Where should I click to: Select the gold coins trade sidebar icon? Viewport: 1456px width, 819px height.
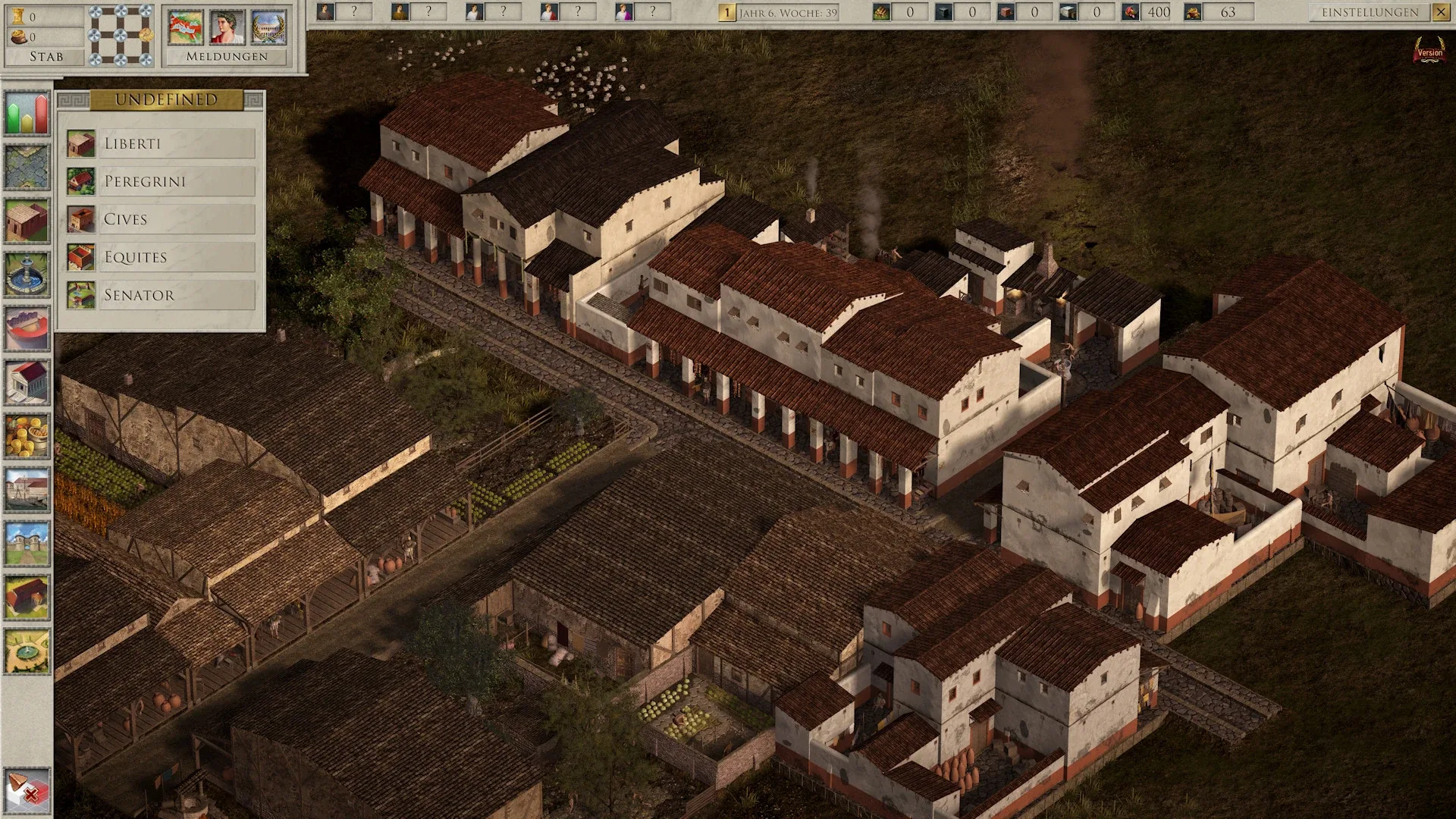pyautogui.click(x=27, y=435)
